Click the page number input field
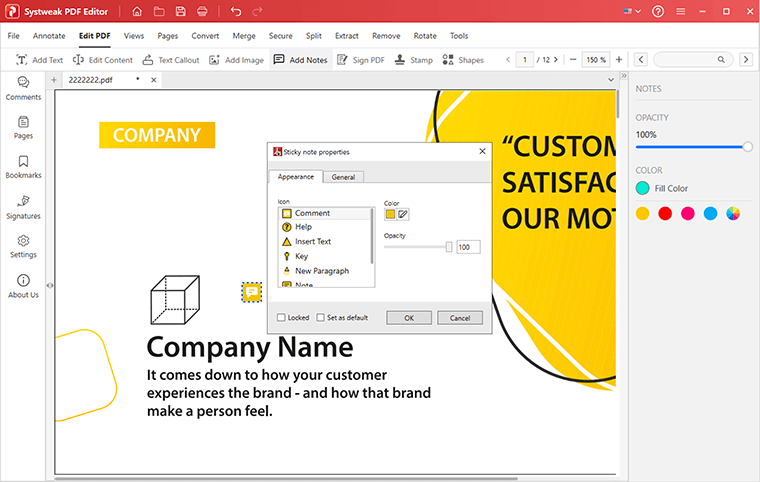This screenshot has width=760, height=482. 524,60
